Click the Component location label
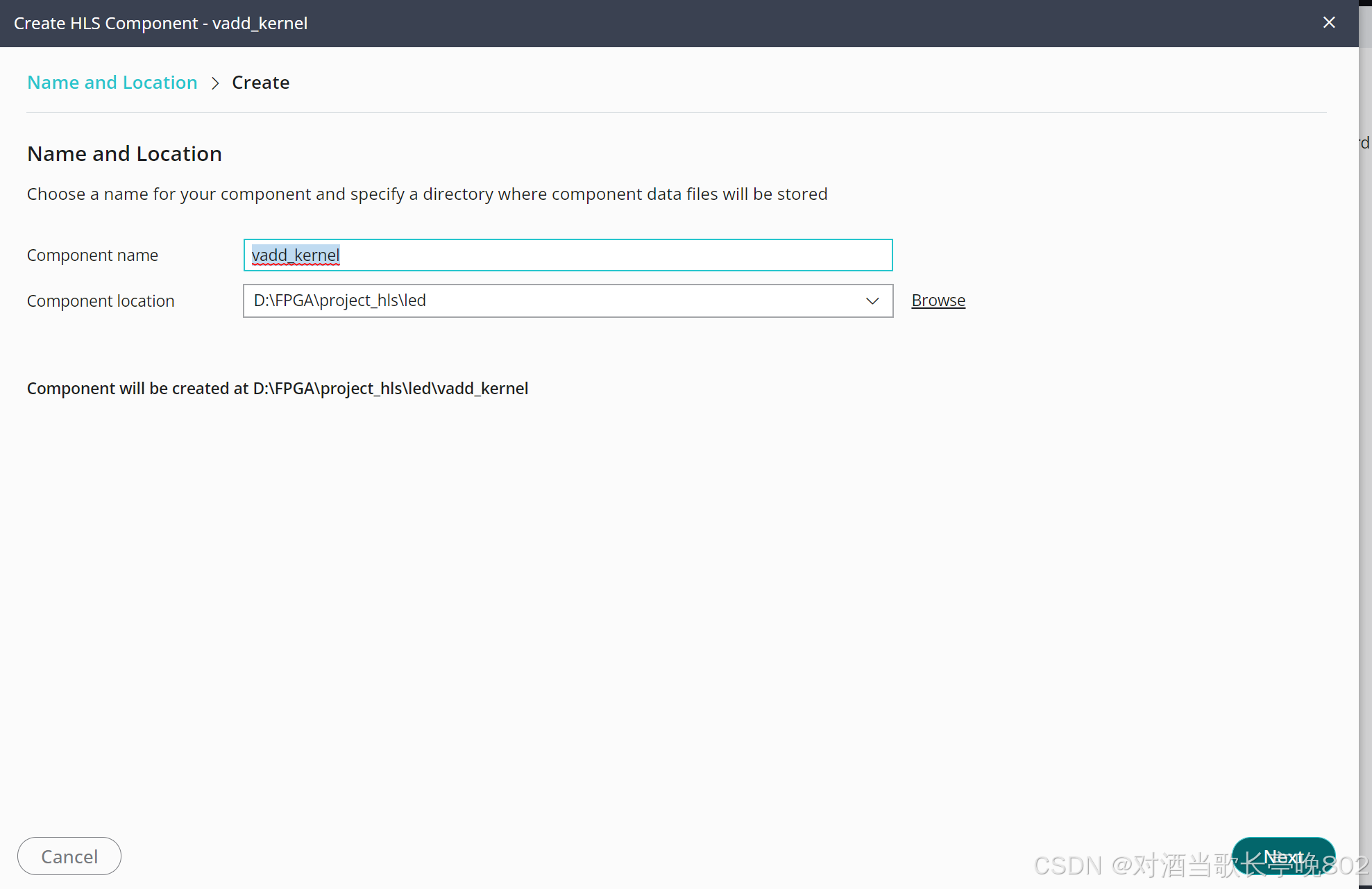 point(101,301)
